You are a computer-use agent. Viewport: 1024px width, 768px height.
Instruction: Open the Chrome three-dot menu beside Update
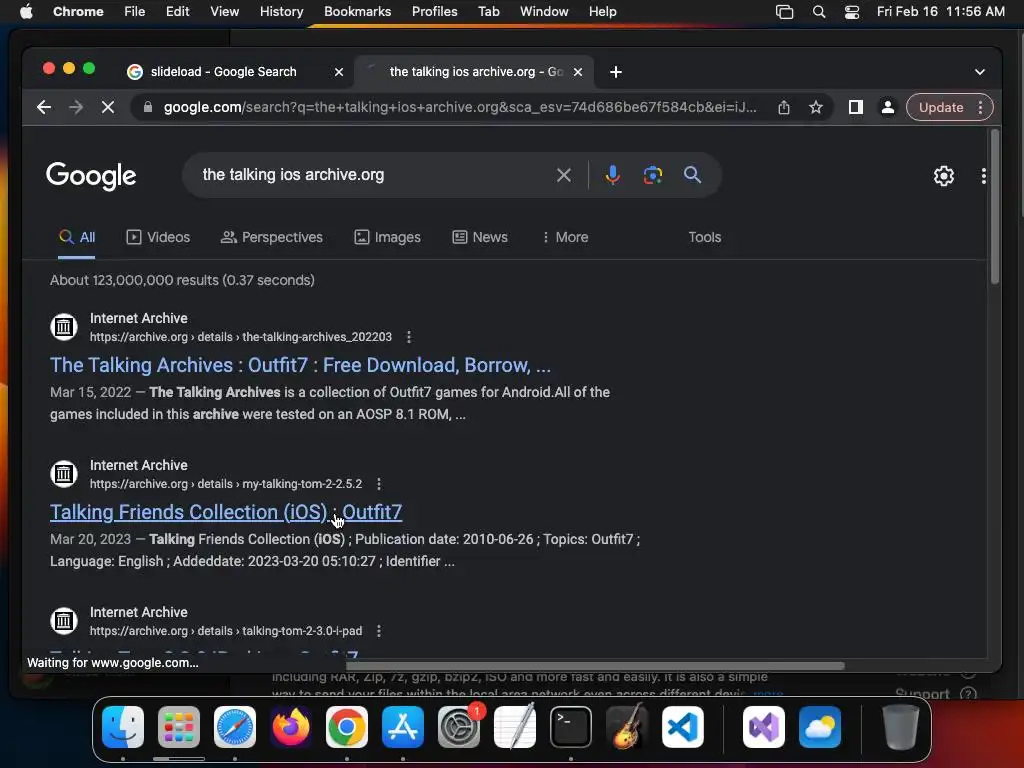(980, 107)
